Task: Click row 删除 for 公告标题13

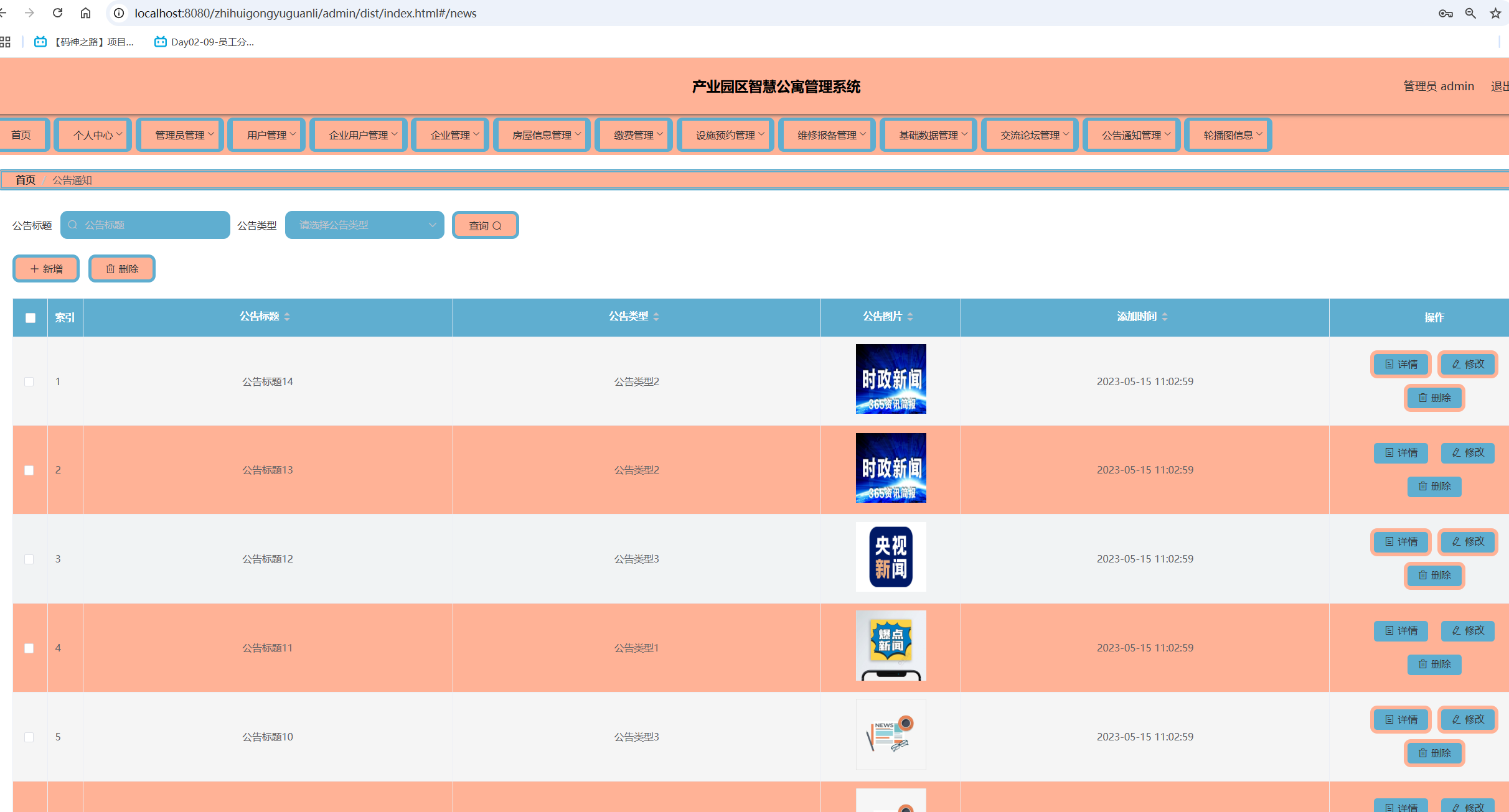Action: coord(1434,486)
